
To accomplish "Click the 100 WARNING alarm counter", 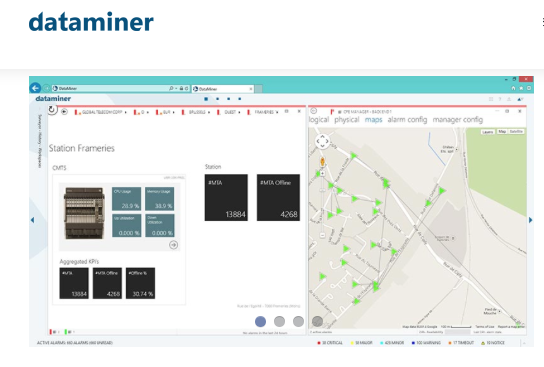I will pyautogui.click(x=426, y=343).
